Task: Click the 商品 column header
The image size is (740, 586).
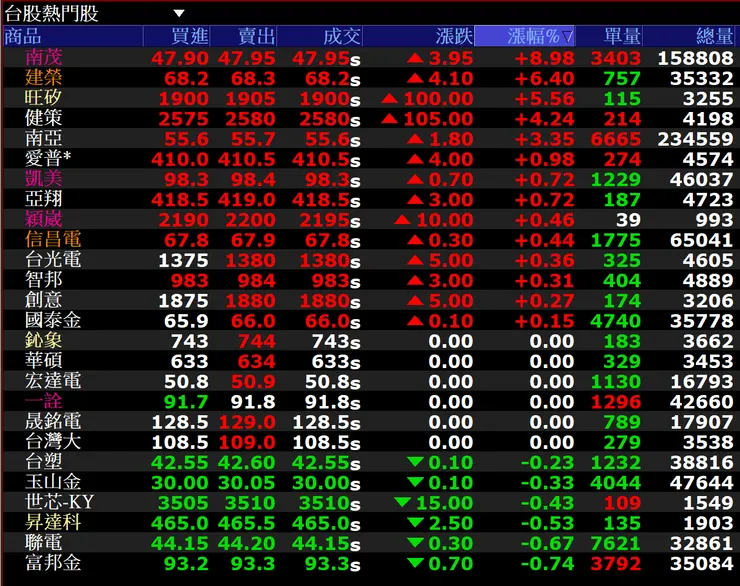Action: (x=73, y=36)
